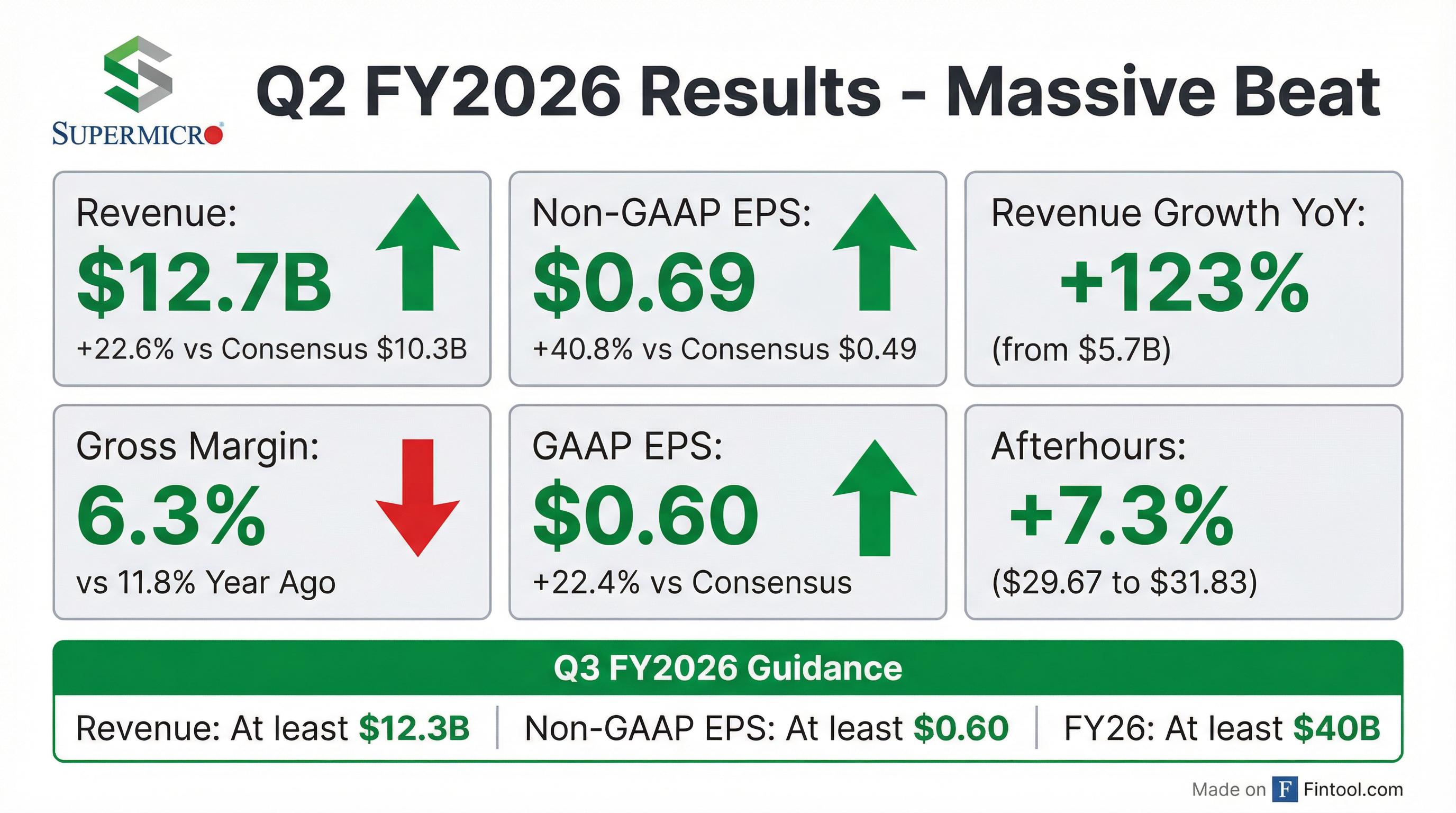
Task: Click the "($29.67 to $31.83)" price range
Action: 1125,582
